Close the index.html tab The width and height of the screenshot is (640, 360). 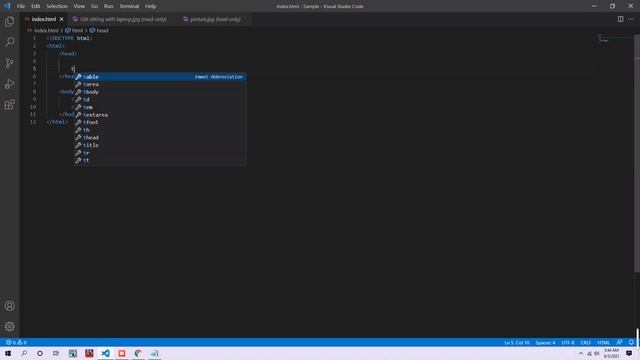(x=62, y=19)
